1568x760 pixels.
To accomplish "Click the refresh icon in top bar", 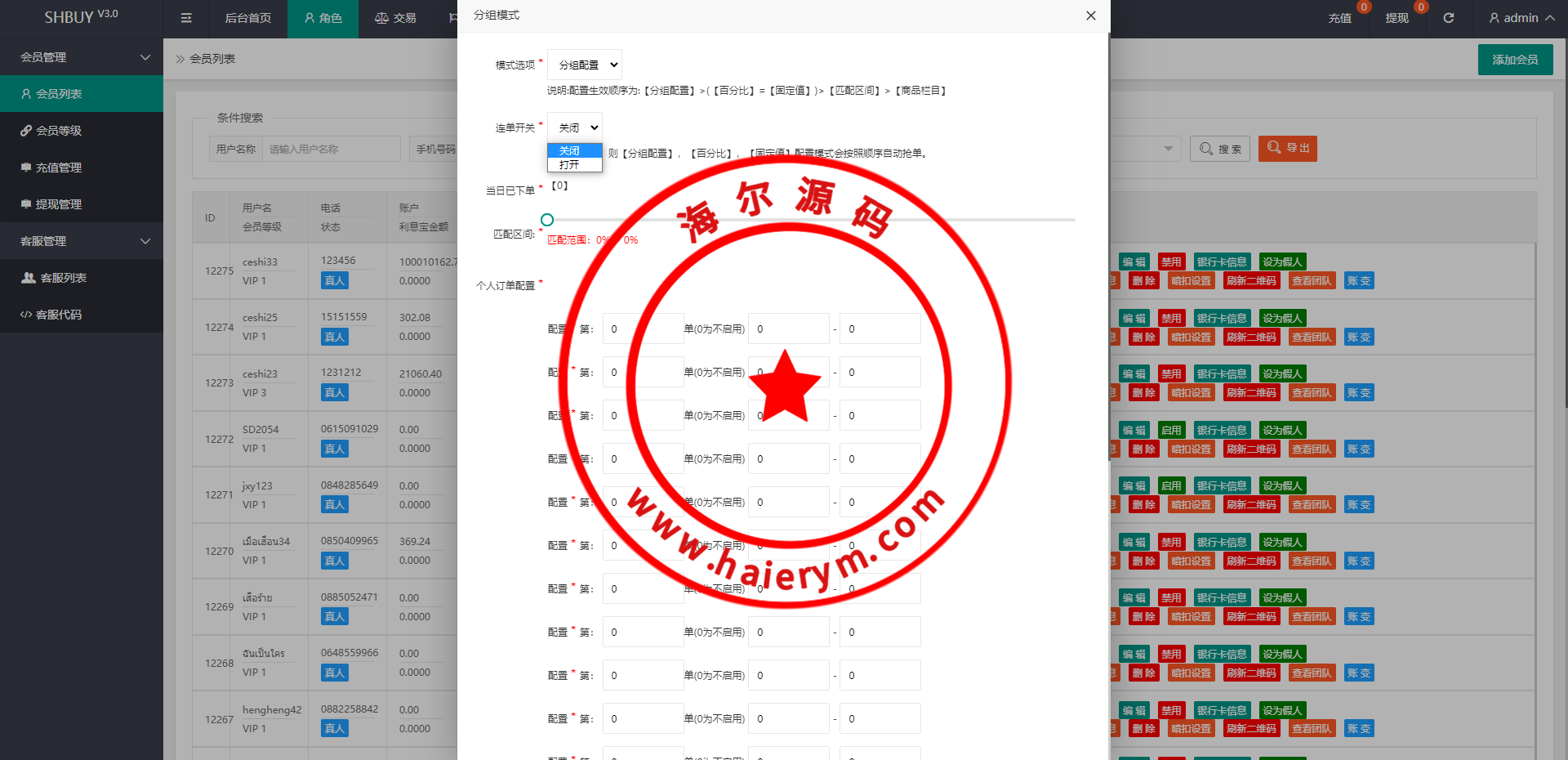I will pyautogui.click(x=1448, y=18).
